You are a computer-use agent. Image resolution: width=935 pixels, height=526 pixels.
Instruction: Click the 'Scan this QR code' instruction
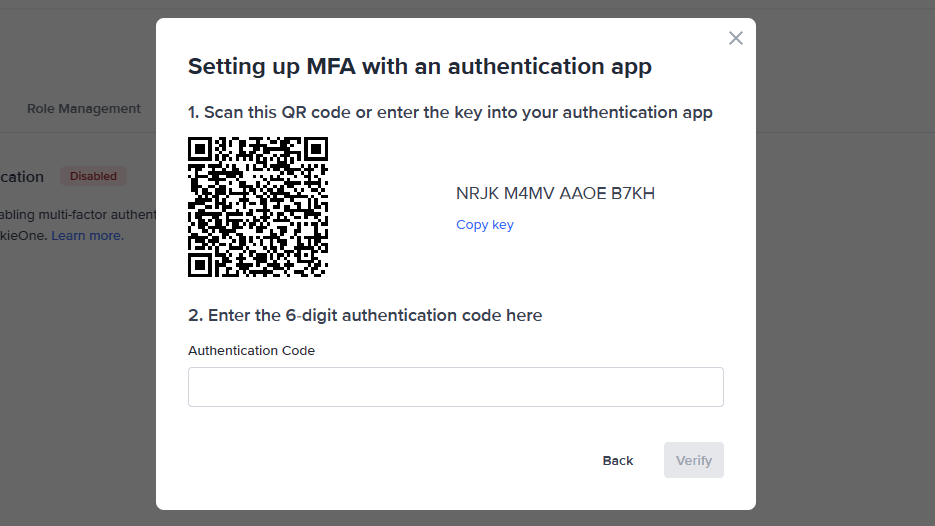pos(450,112)
